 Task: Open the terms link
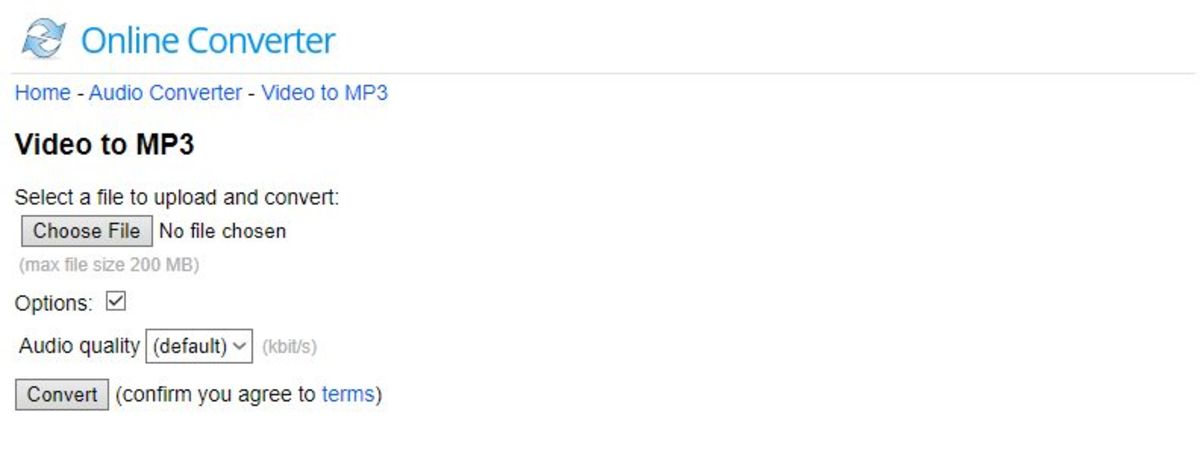click(348, 394)
